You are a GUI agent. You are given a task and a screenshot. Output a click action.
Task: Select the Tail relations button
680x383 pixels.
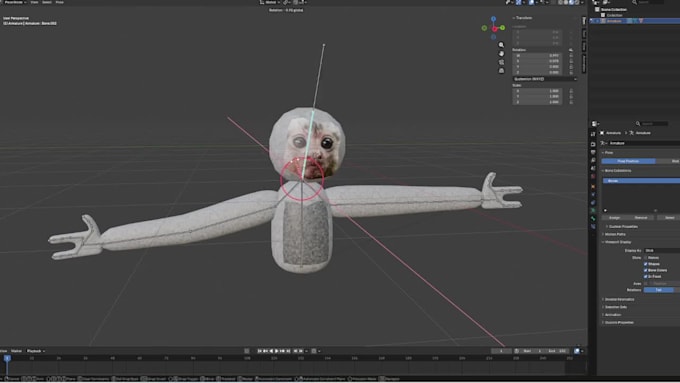[x=659, y=290]
